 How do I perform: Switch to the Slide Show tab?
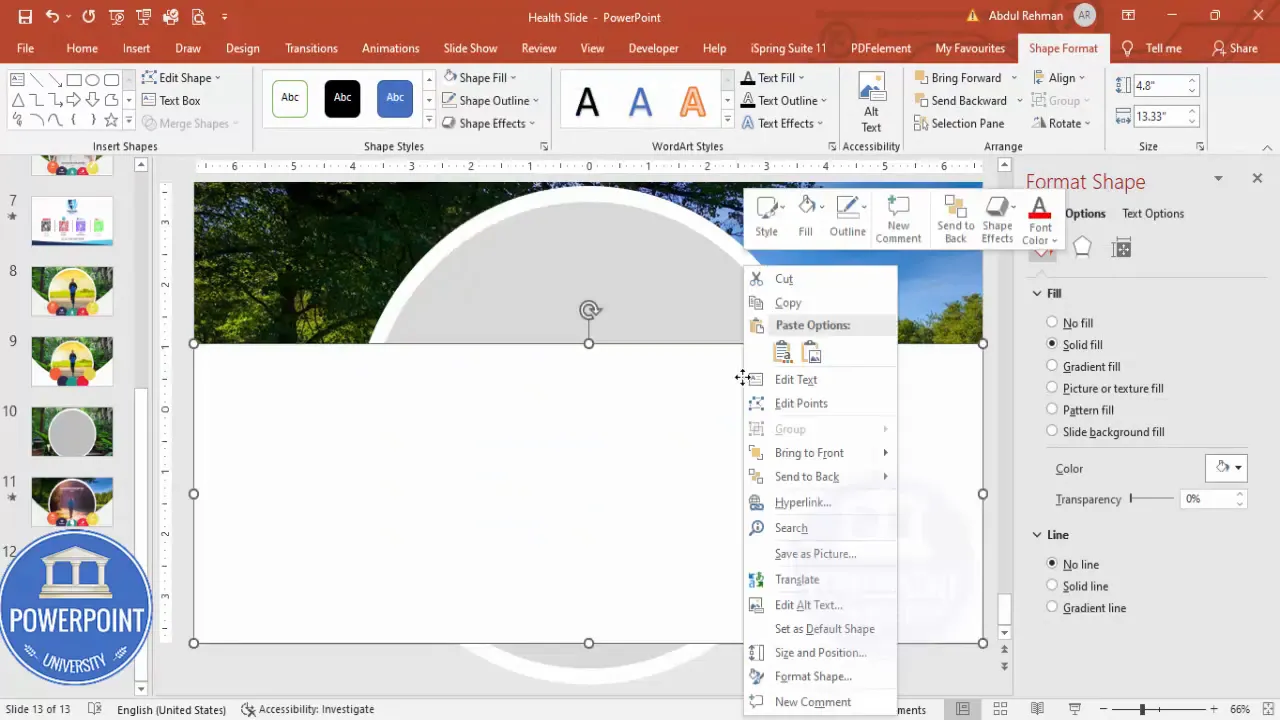[470, 48]
